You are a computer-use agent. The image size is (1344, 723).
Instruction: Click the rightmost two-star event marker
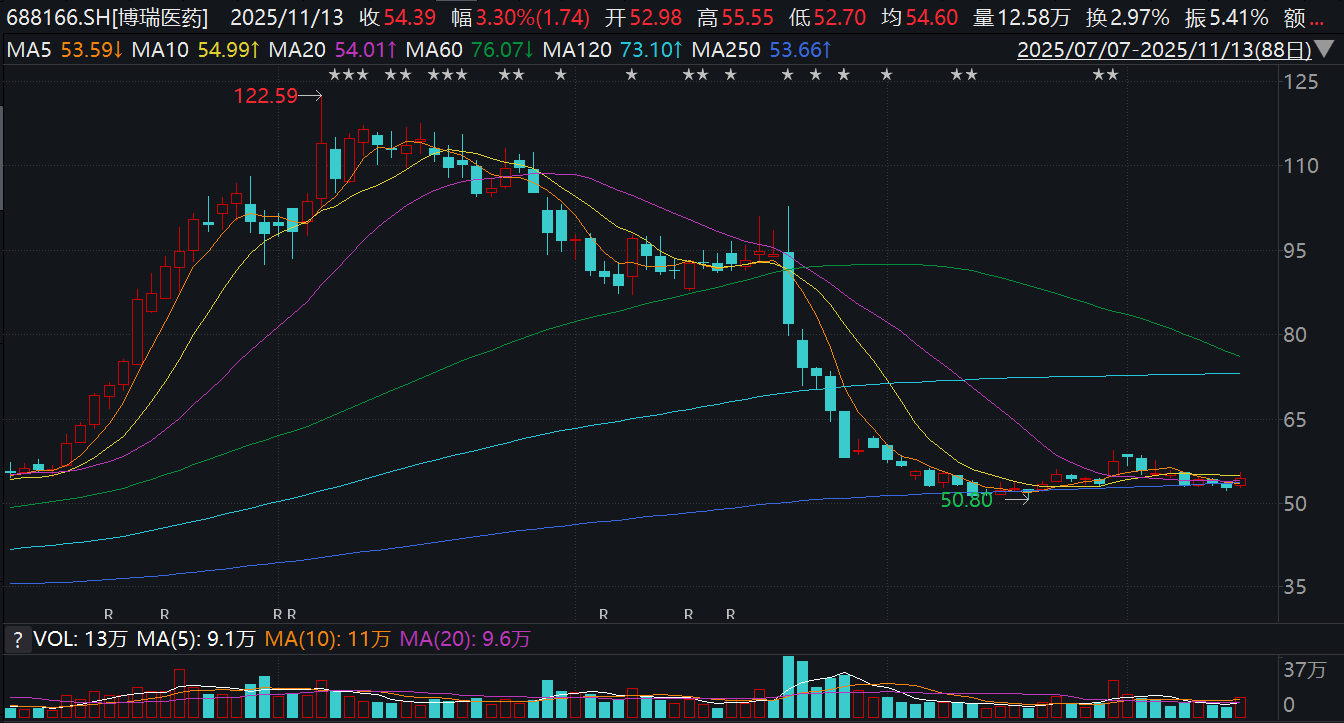[1105, 75]
